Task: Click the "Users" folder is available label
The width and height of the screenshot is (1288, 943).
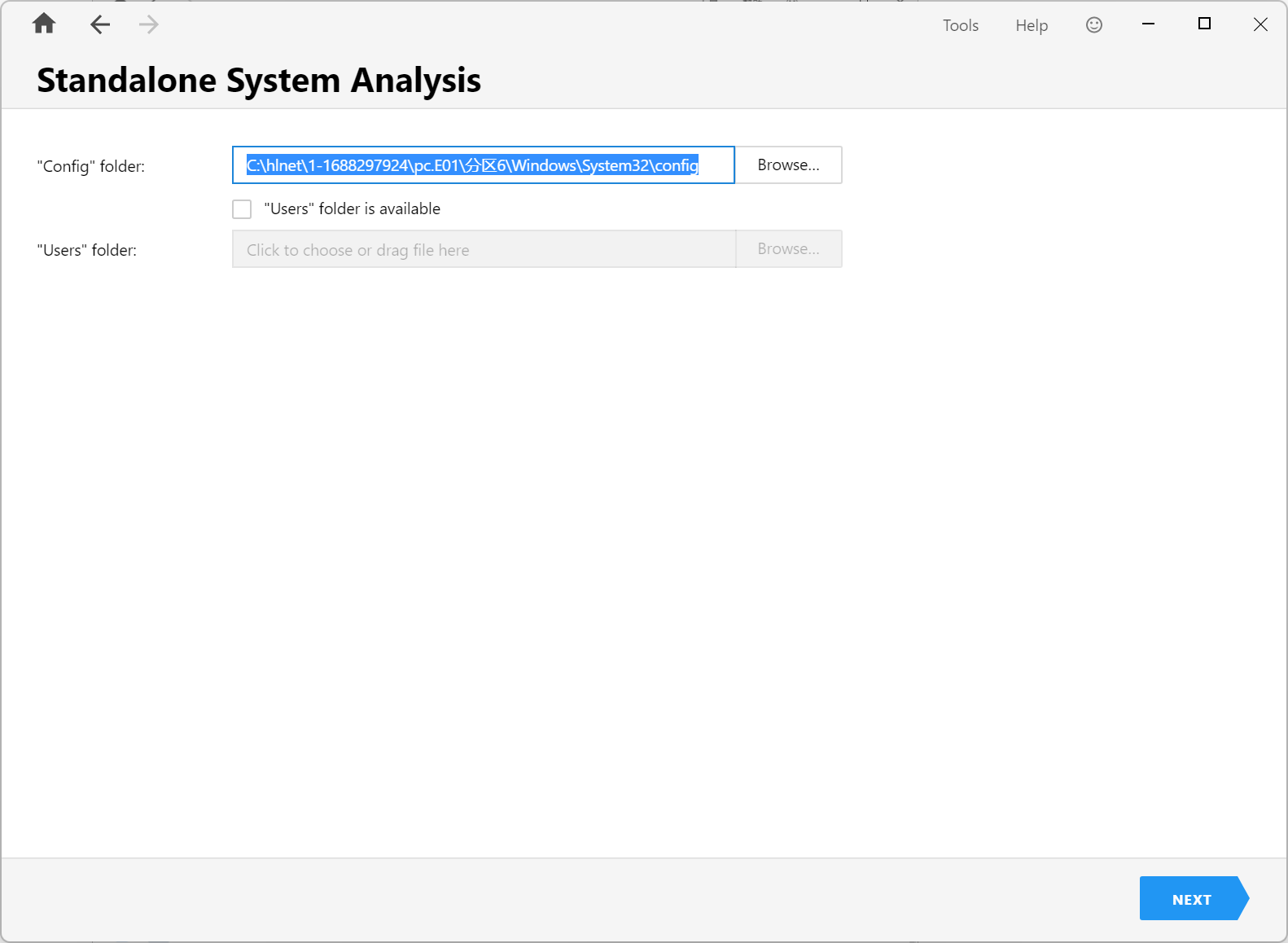Action: (352, 209)
